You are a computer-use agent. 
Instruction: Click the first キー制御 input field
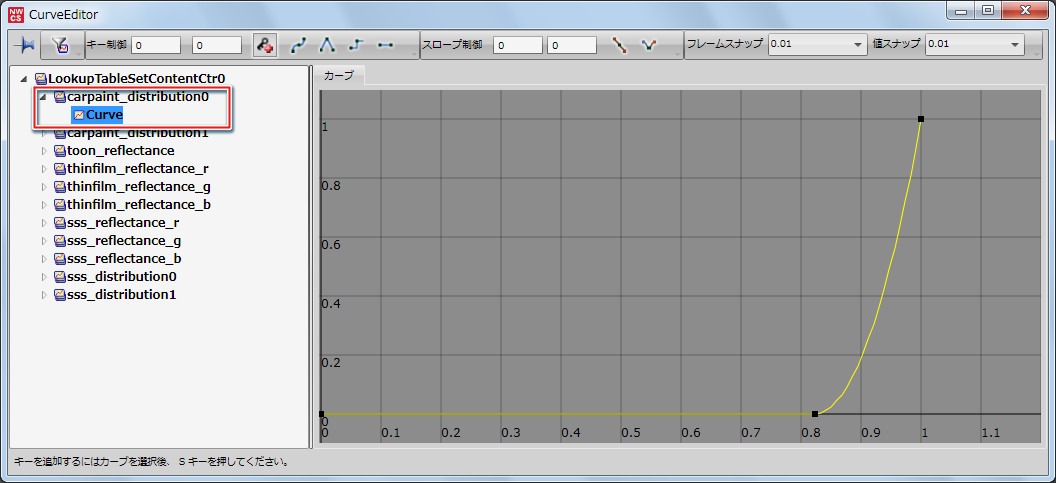pos(156,45)
